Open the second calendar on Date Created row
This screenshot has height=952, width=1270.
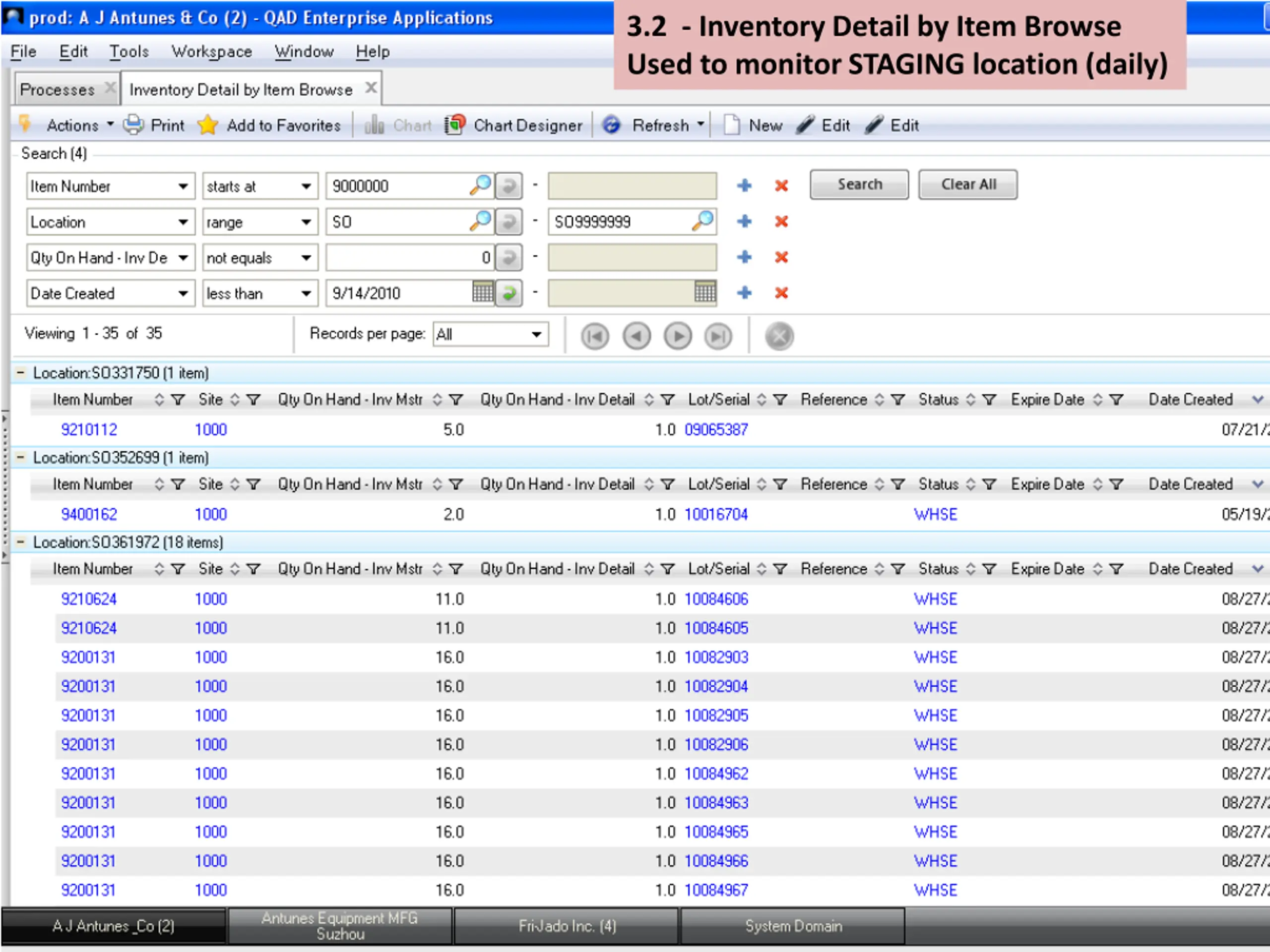click(705, 292)
